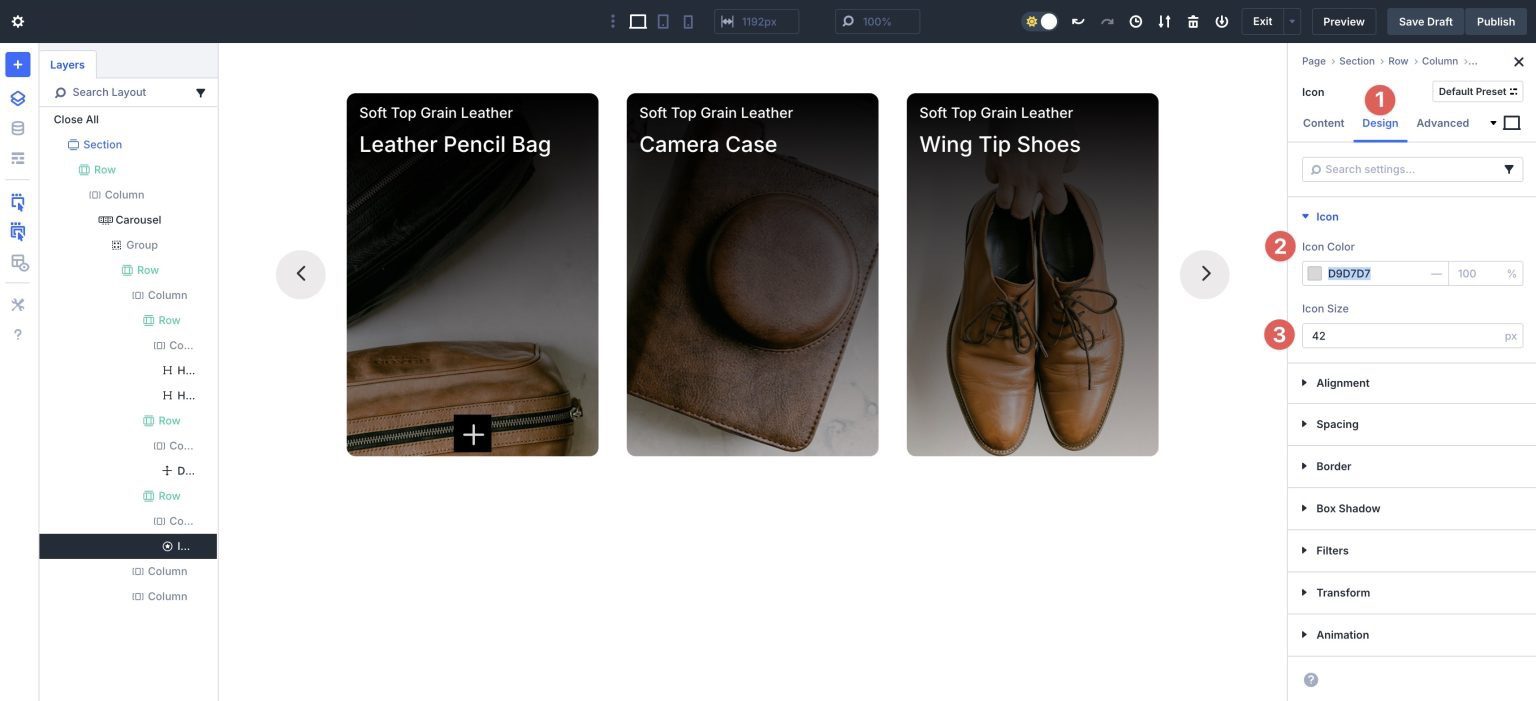Toggle the settings filter in the search bar
The height and width of the screenshot is (701, 1536).
coord(1509,169)
